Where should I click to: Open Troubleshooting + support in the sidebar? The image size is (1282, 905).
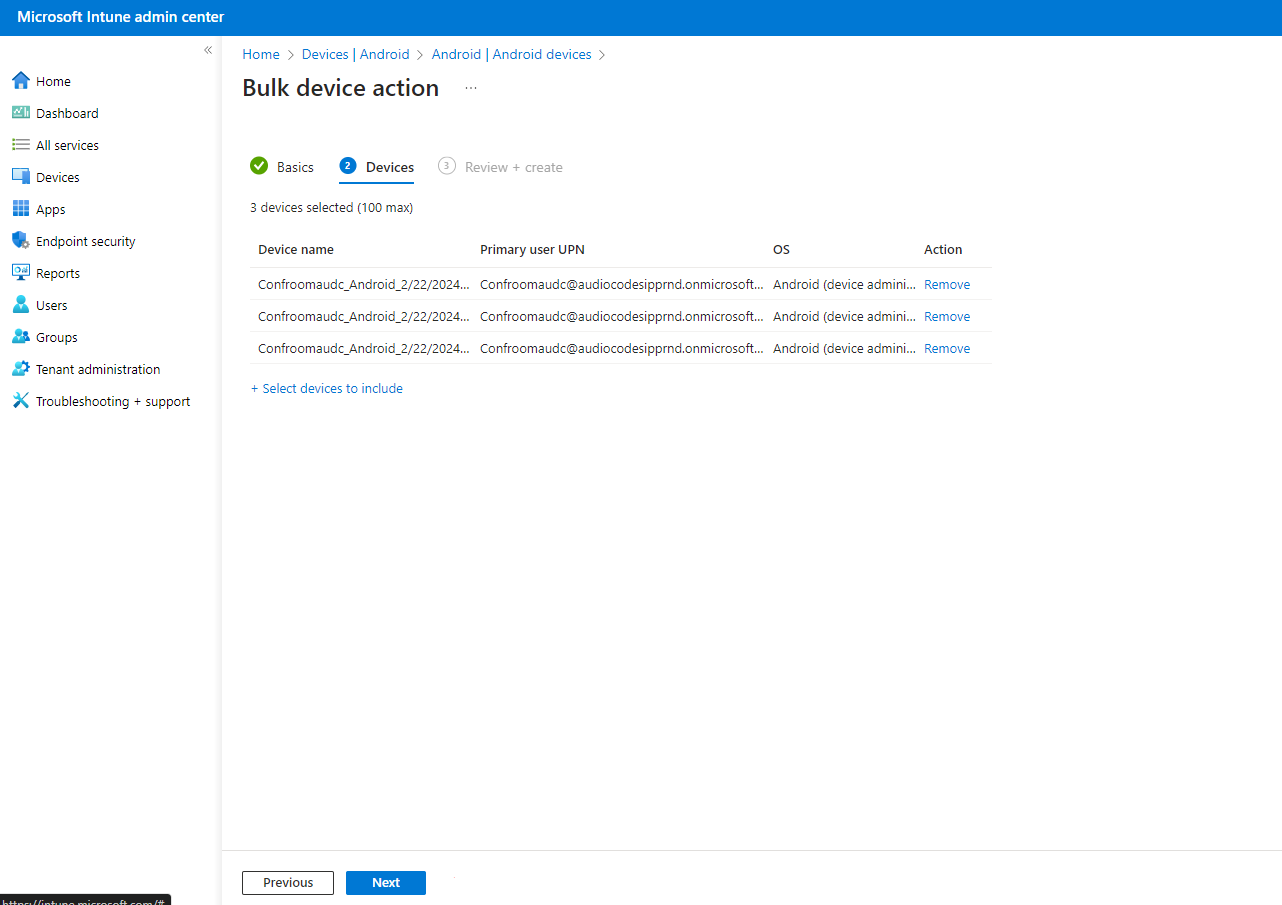(x=113, y=401)
